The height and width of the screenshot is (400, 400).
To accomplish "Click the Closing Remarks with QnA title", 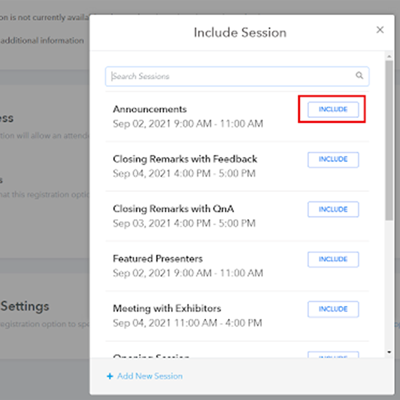I will click(x=173, y=209).
